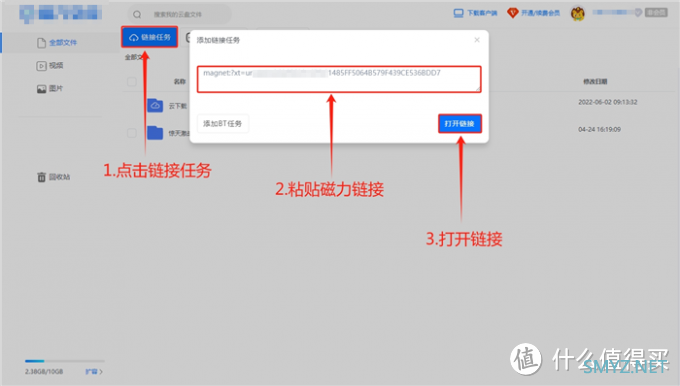
Task: Click date 2022-06-02 09:13:32
Action: pos(608,102)
